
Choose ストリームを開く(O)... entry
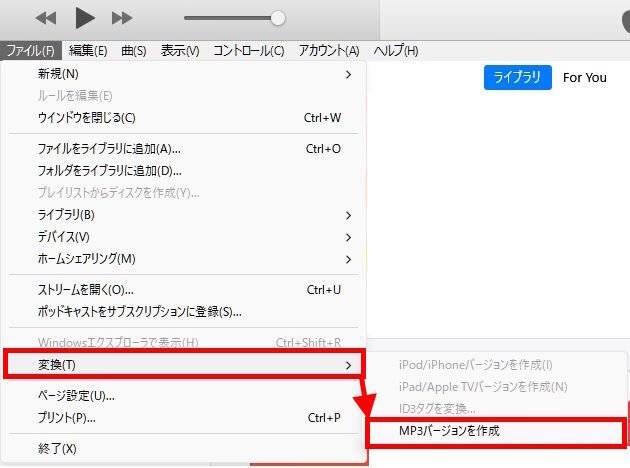(x=184, y=290)
